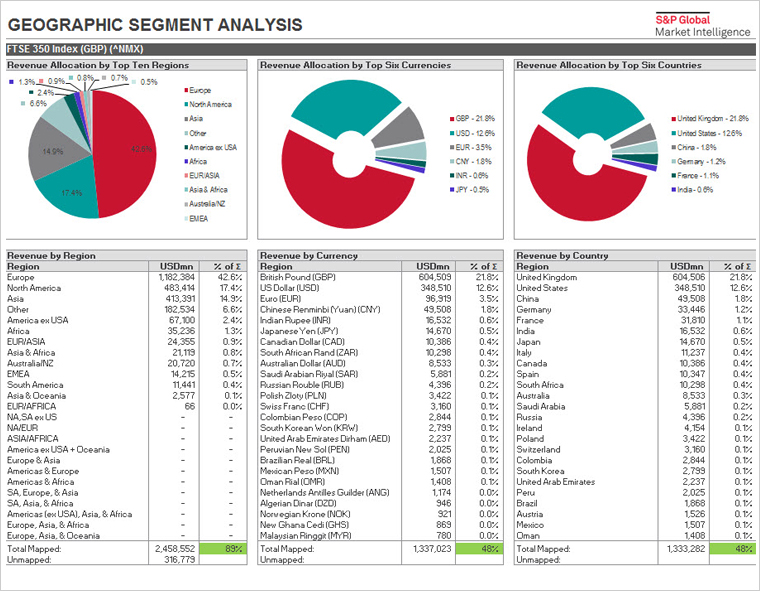
Task: Select the United Kingdom country row
Action: pyautogui.click(x=635, y=277)
